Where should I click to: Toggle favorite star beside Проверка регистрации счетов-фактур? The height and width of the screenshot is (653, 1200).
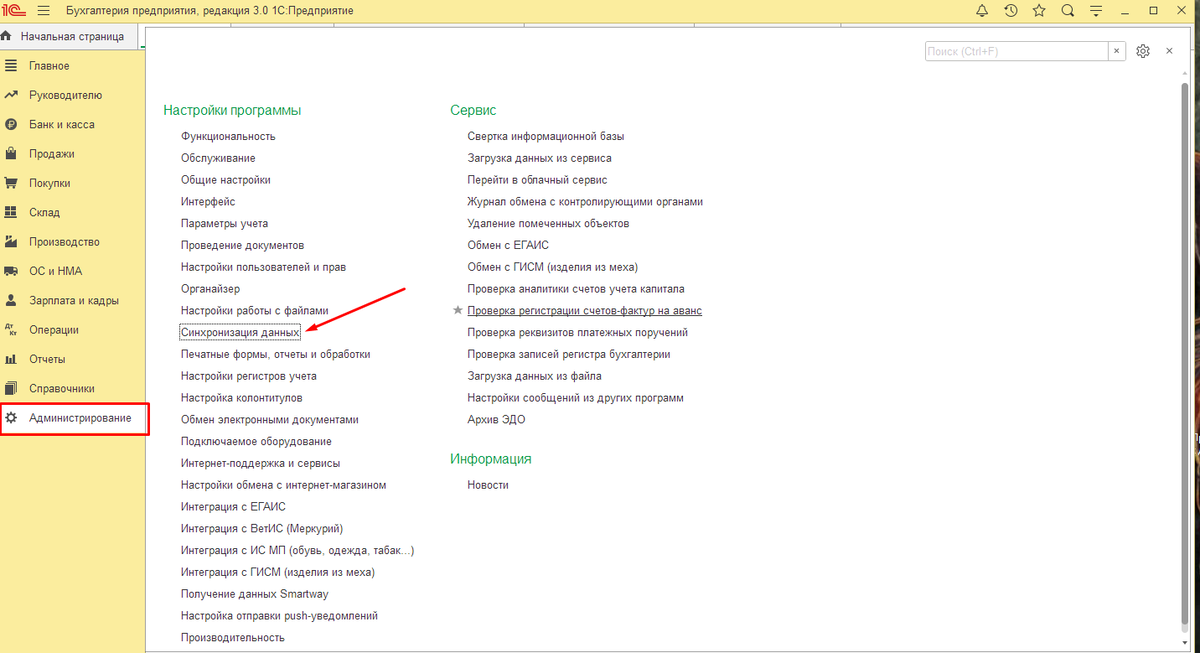(458, 310)
